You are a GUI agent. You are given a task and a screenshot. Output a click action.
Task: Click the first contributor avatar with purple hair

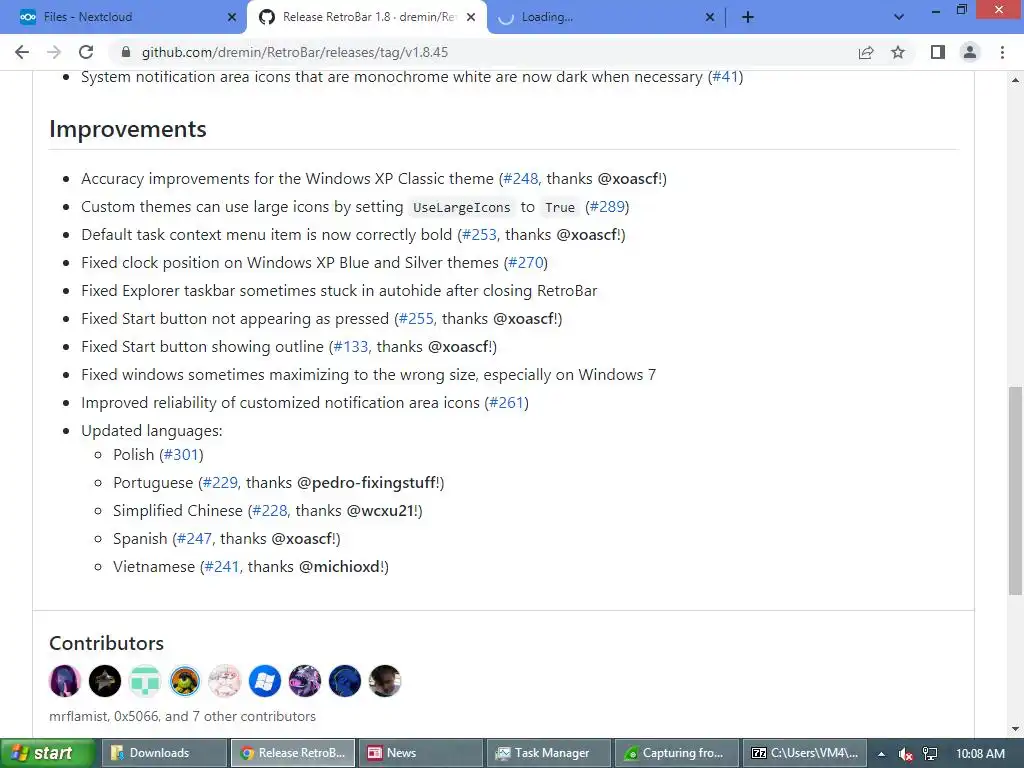tap(65, 681)
